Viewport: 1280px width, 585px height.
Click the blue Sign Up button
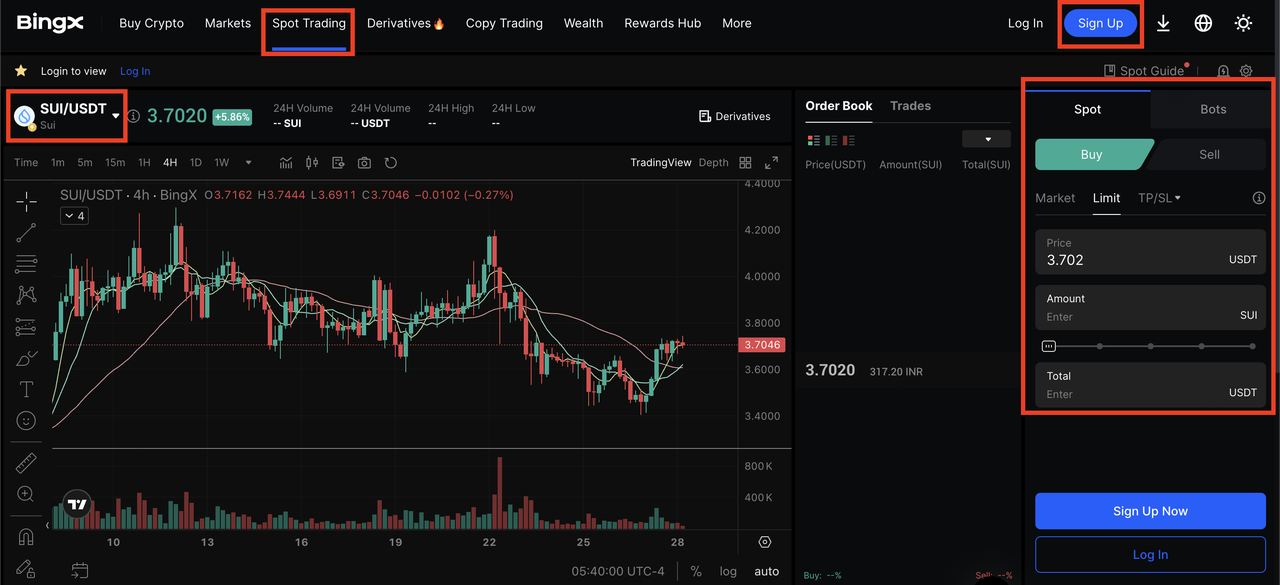(1101, 23)
